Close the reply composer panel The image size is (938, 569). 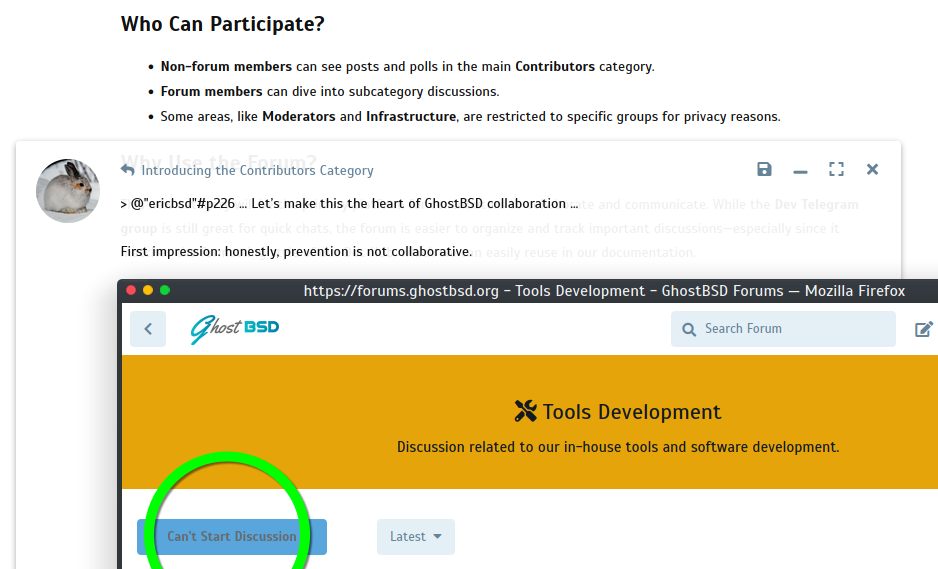[872, 169]
